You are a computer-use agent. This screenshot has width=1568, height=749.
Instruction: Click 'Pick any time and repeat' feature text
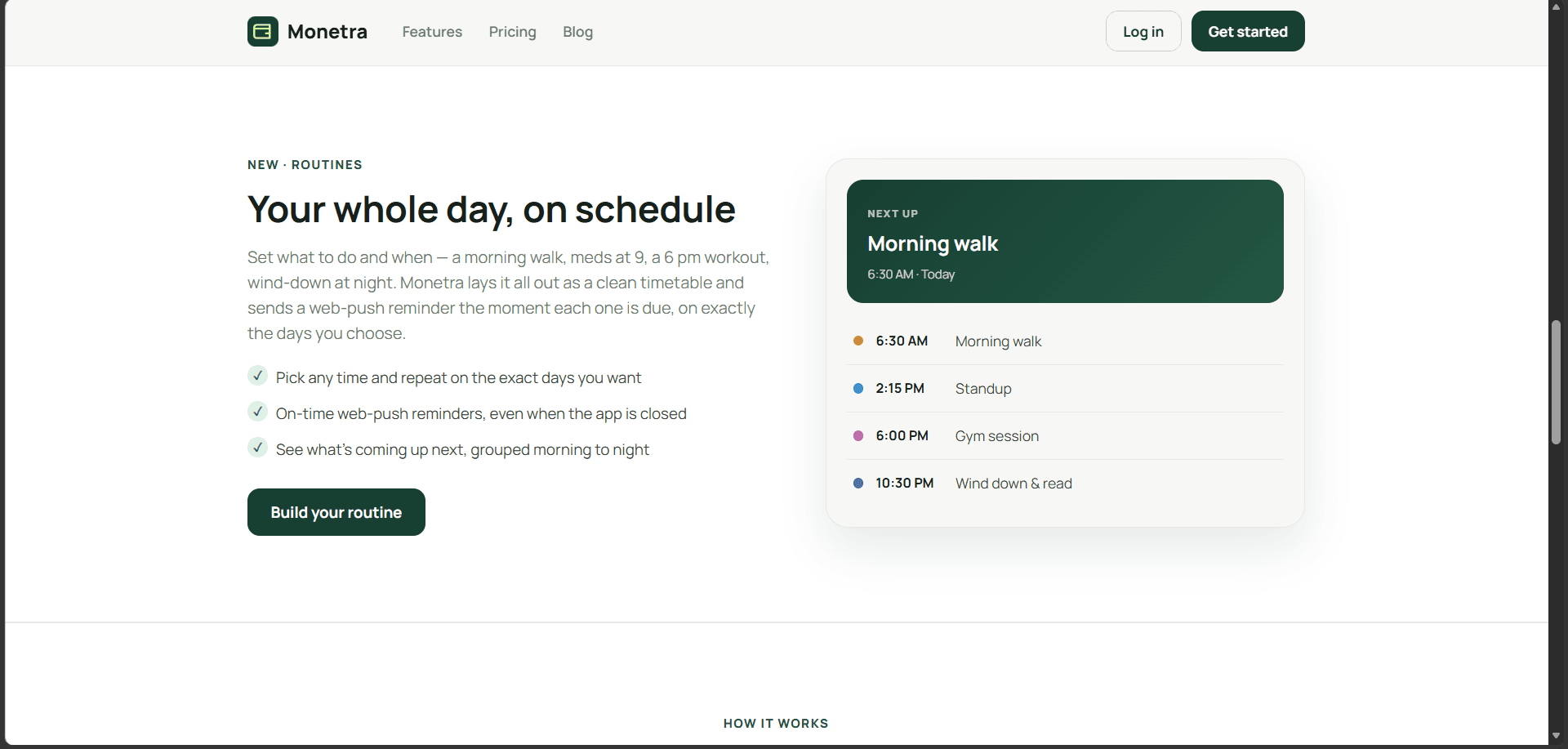[x=458, y=377]
